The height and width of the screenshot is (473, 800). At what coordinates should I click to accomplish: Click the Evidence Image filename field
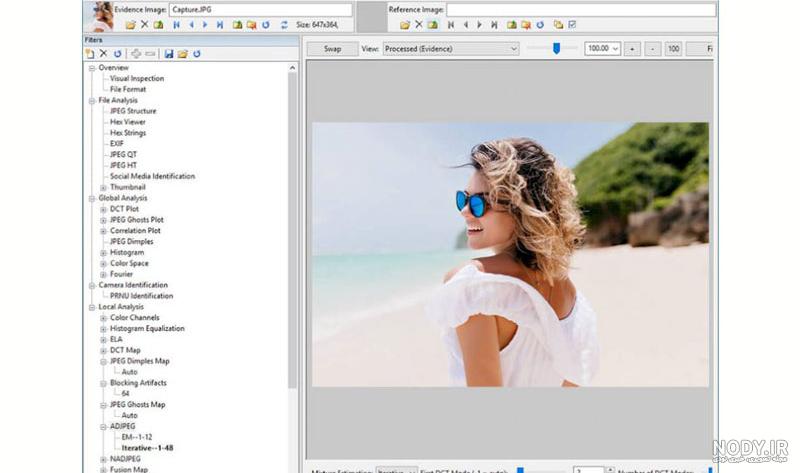pos(261,10)
